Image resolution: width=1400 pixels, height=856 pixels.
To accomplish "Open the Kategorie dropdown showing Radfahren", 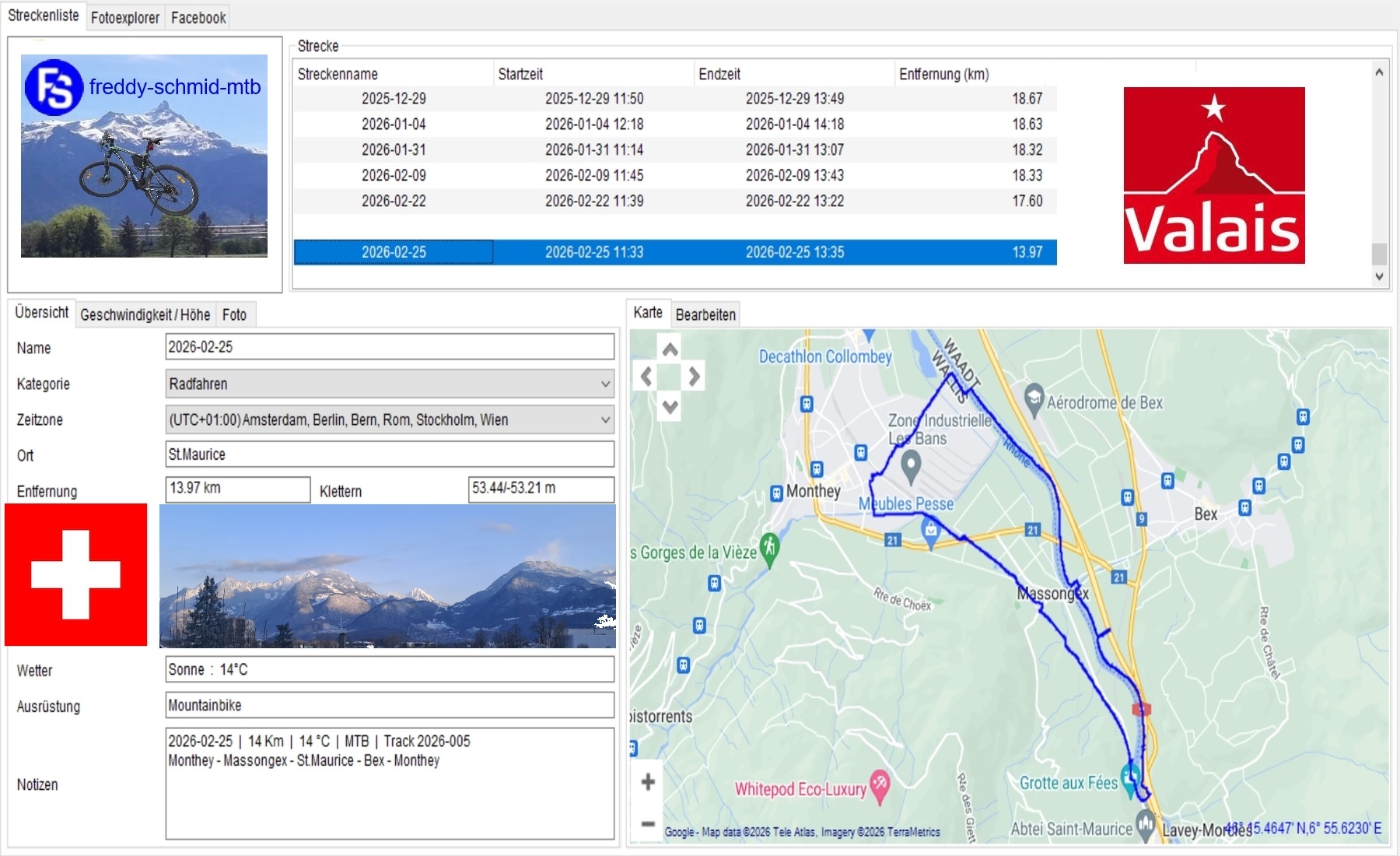I will 390,384.
